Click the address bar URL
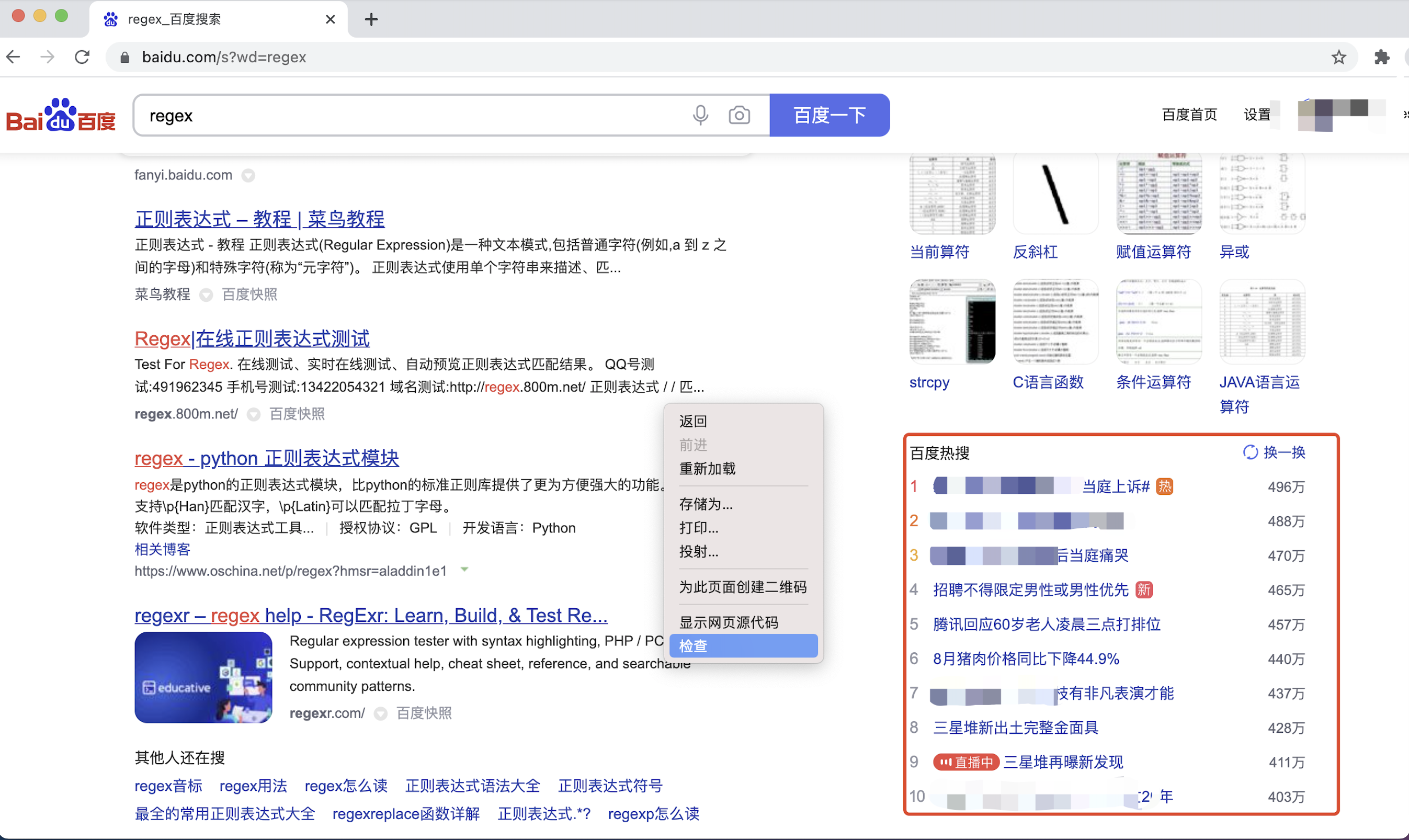 point(224,57)
